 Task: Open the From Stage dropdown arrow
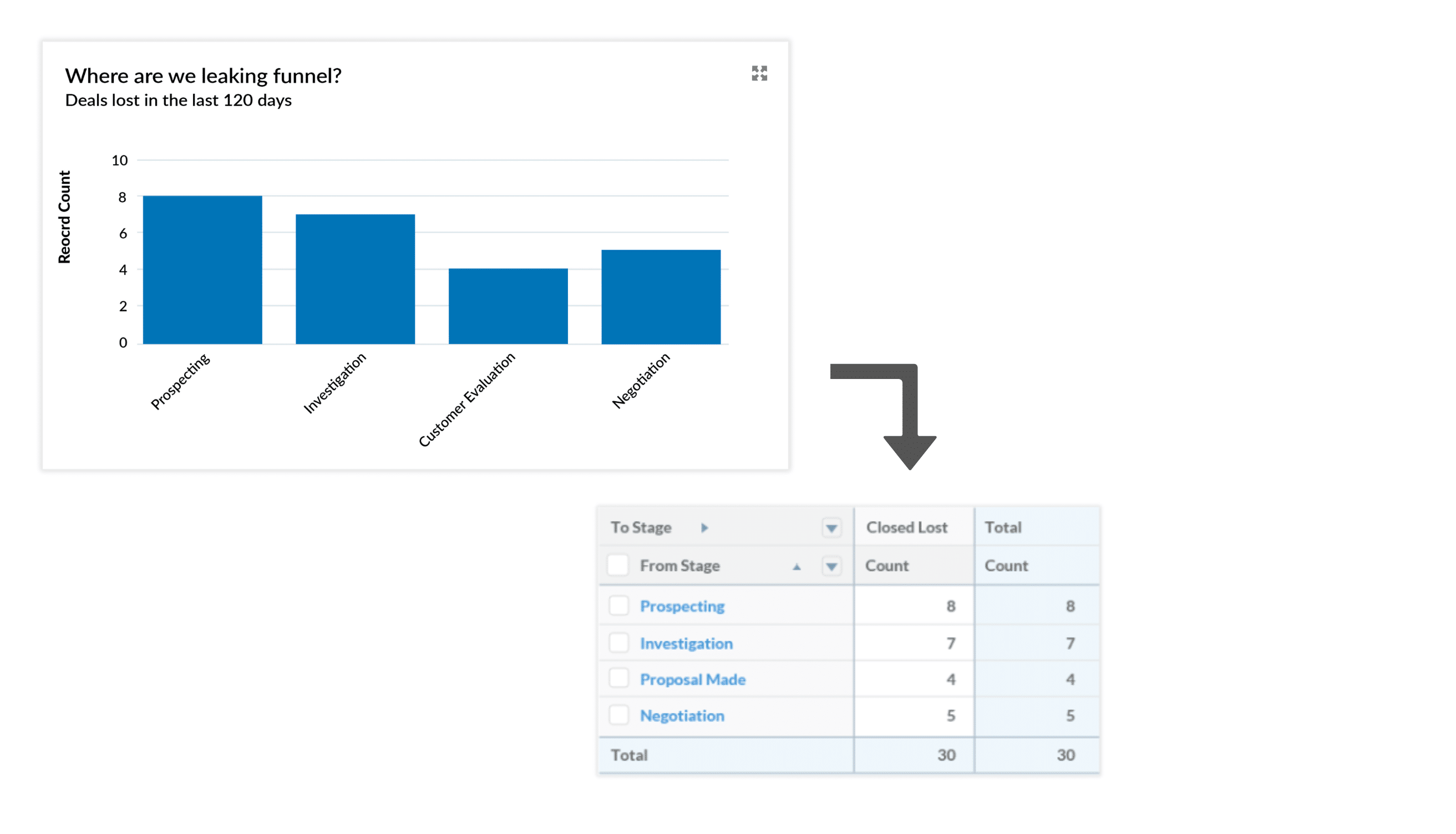click(x=831, y=567)
